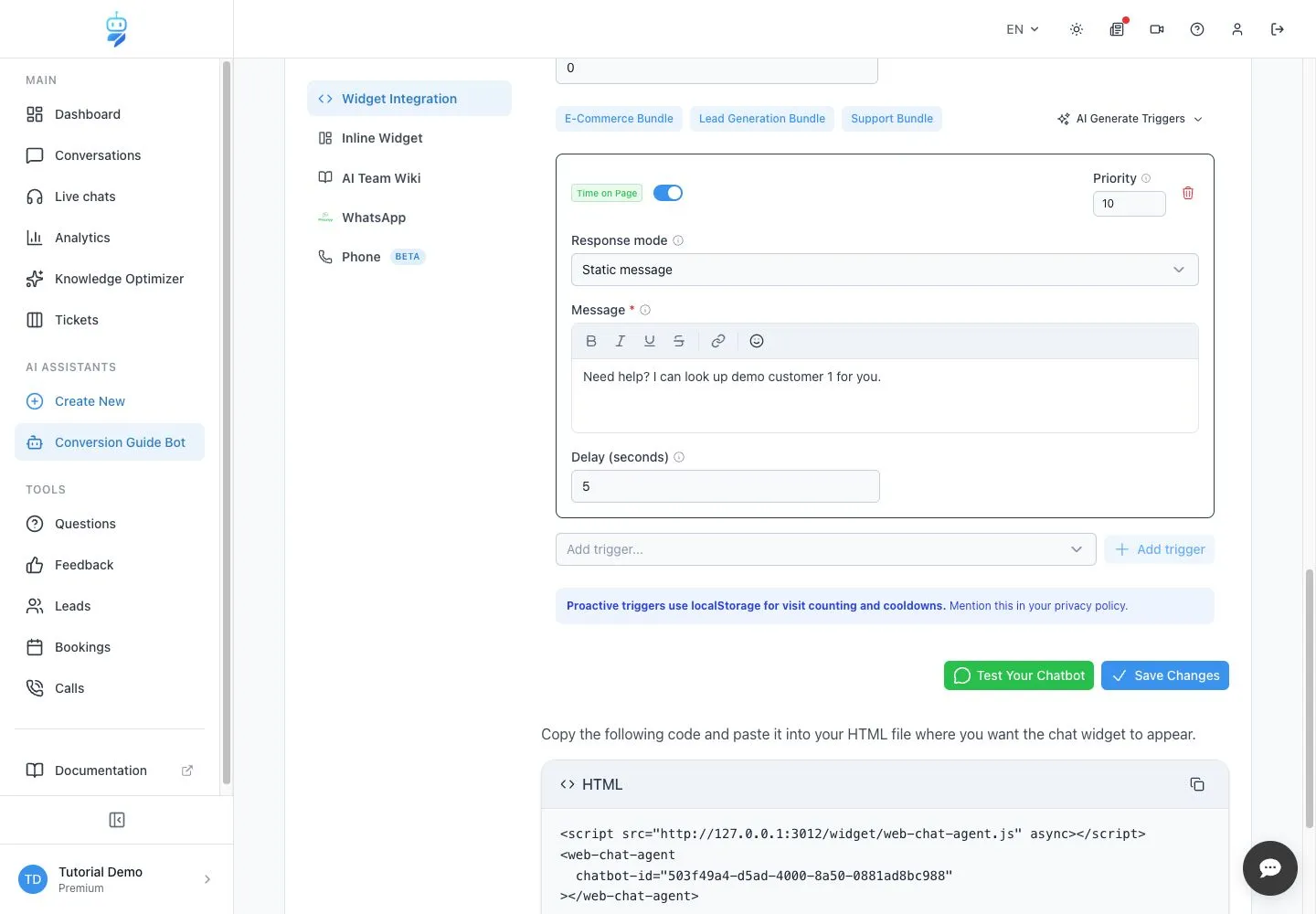
Task: Open the Questions tool
Action: tap(110, 524)
